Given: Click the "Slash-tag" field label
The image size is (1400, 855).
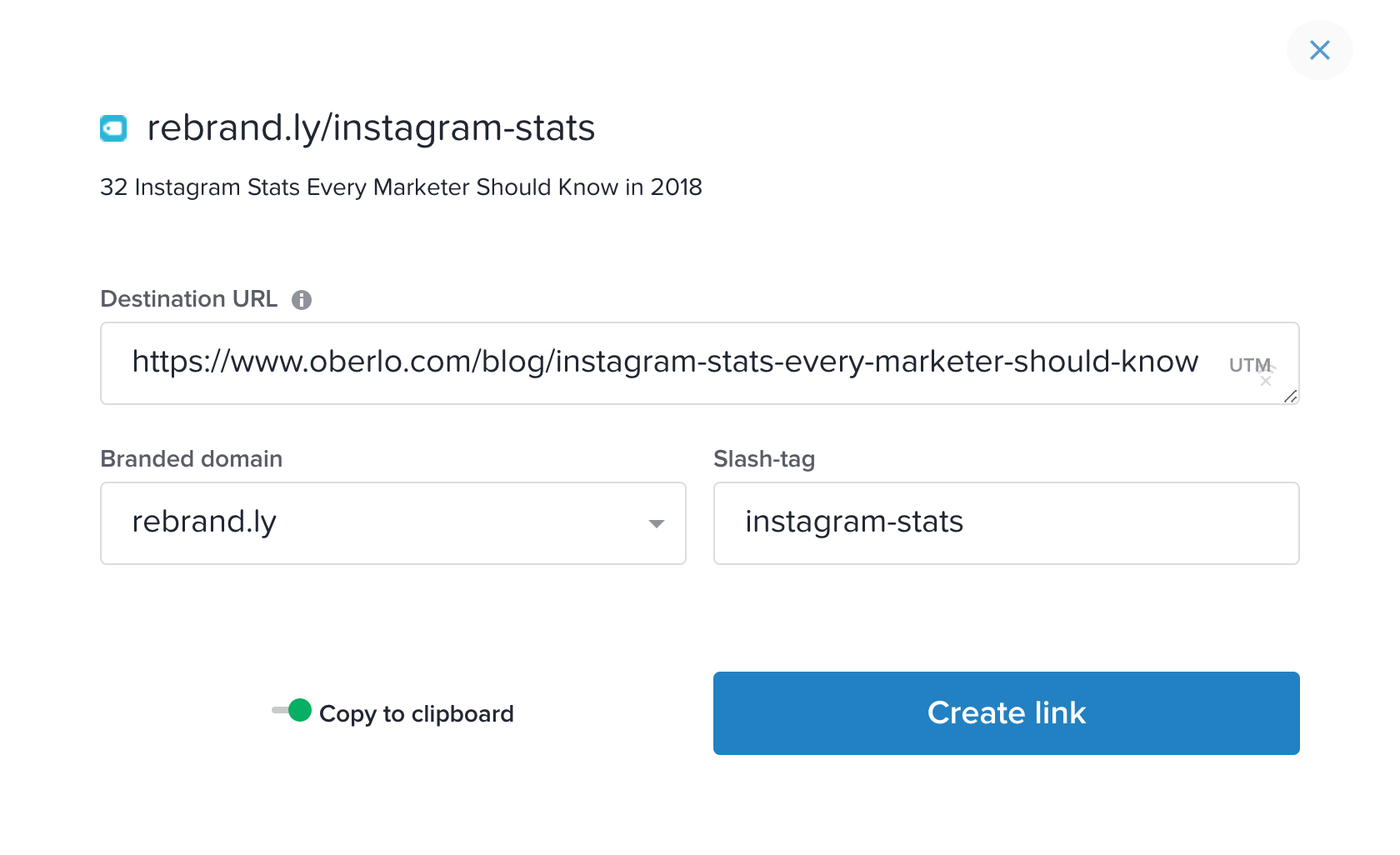Looking at the screenshot, I should (x=763, y=459).
